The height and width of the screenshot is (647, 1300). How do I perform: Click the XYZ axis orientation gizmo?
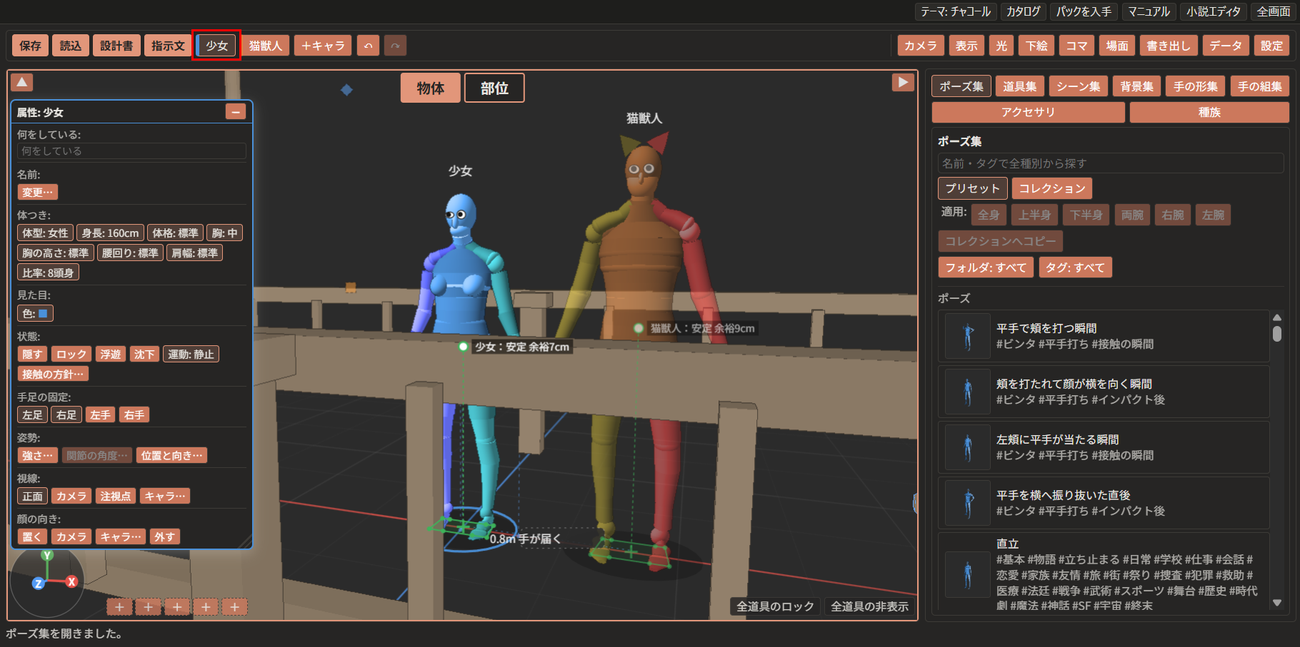click(x=46, y=581)
